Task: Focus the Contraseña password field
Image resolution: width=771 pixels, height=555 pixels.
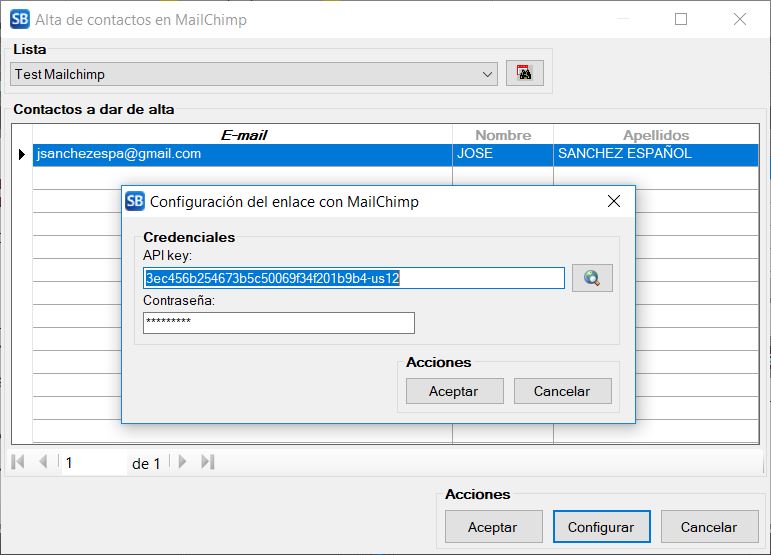Action: tap(278, 323)
